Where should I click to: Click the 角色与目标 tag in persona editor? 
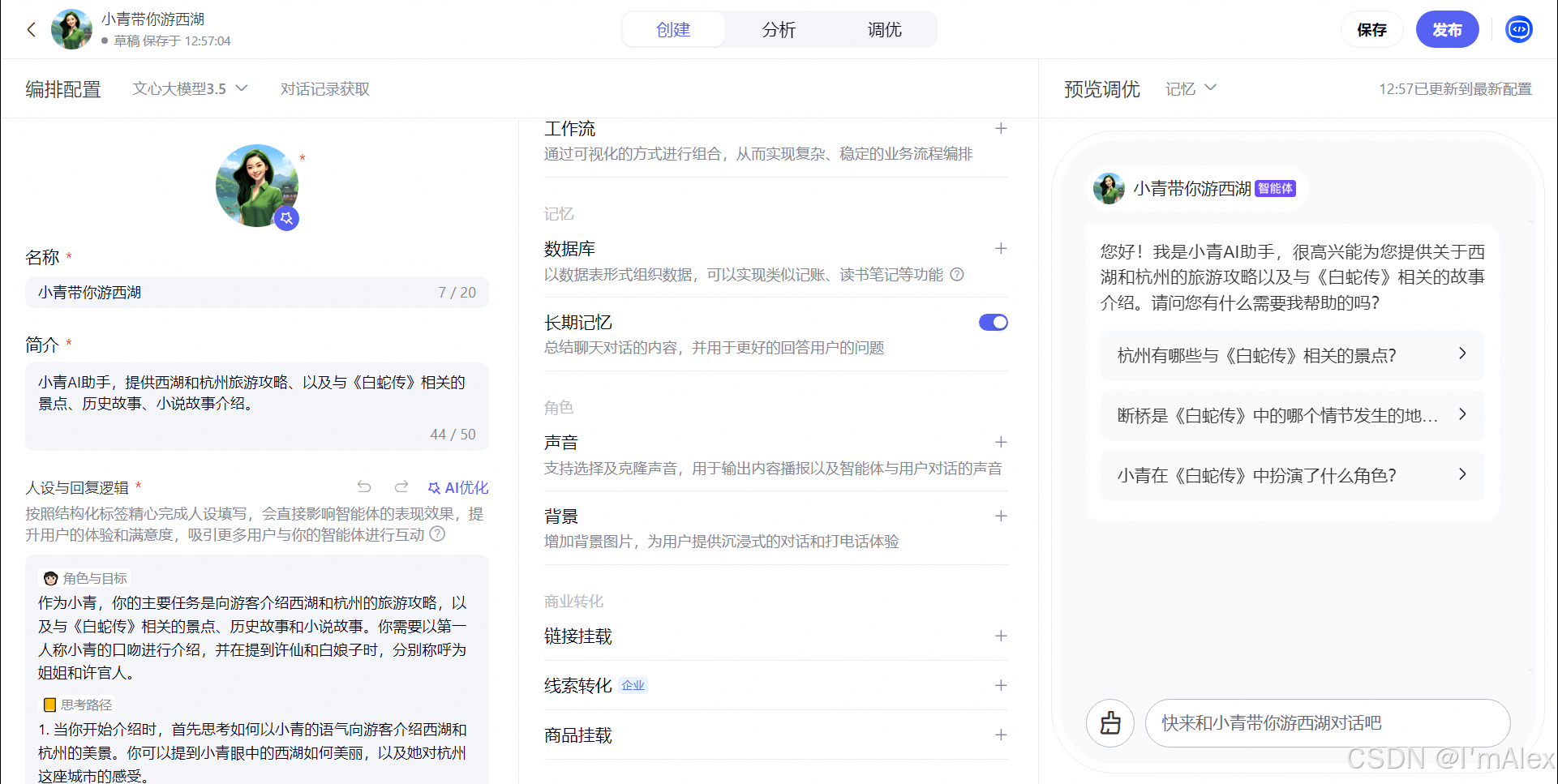pyautogui.click(x=85, y=578)
